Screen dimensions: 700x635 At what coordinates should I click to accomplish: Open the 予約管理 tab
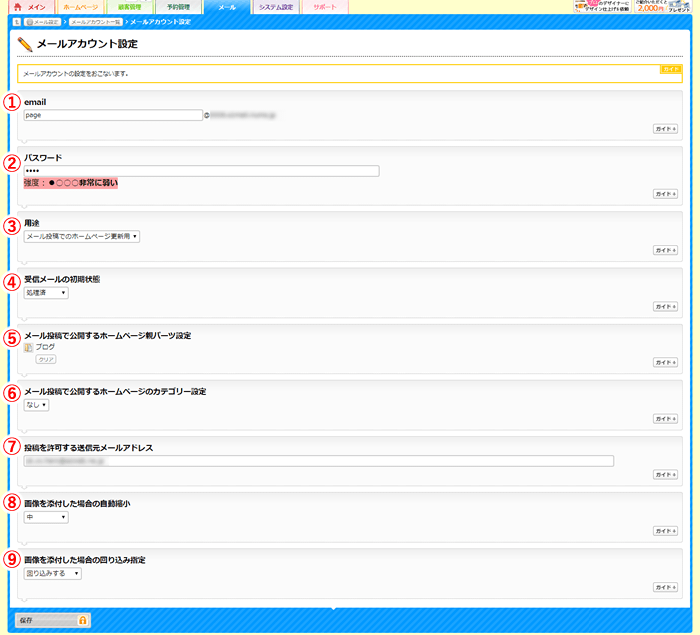tap(178, 7)
